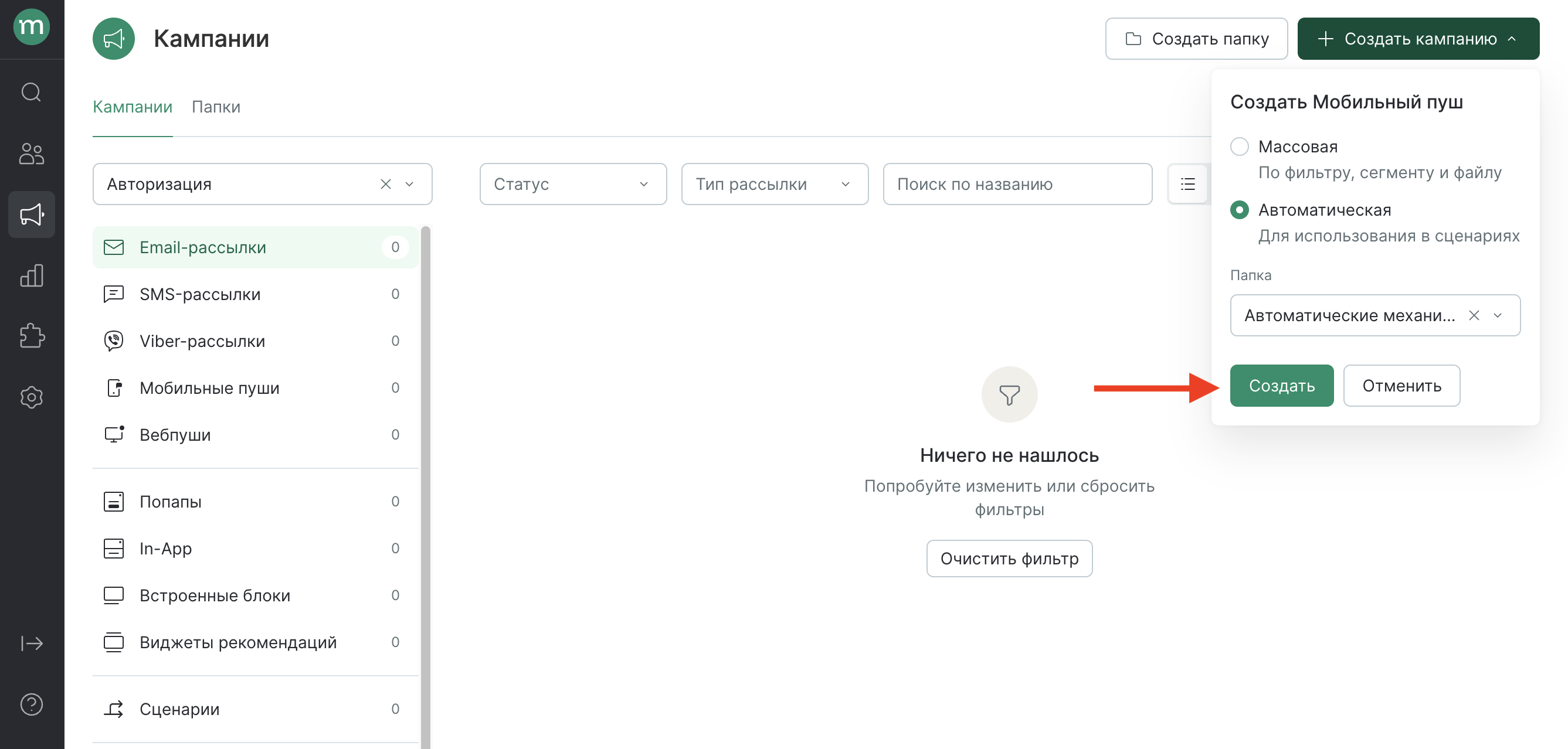Screen dimensions: 1568x749
Task: Click the channel list vertical scrollbar
Action: (426, 487)
